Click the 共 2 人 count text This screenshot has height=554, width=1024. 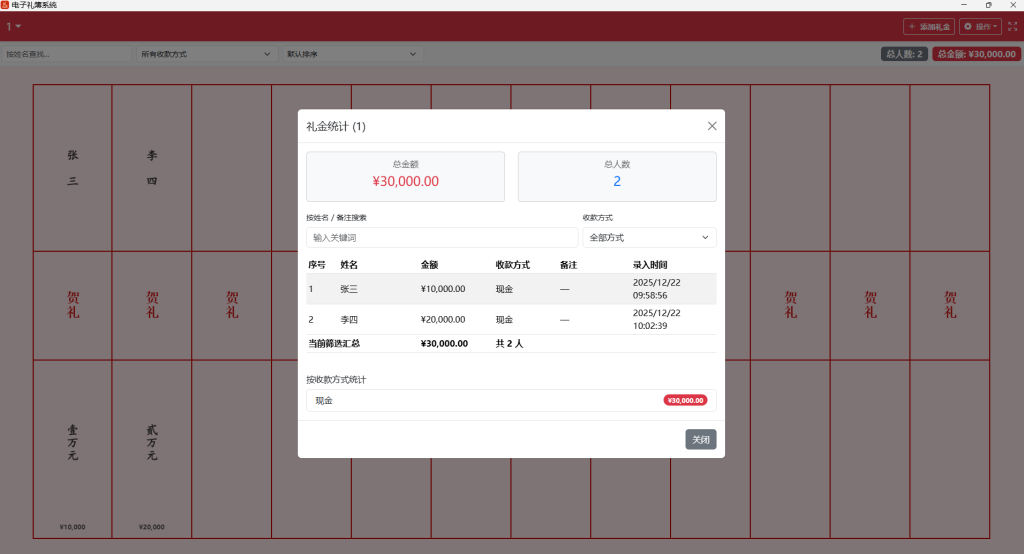509,344
